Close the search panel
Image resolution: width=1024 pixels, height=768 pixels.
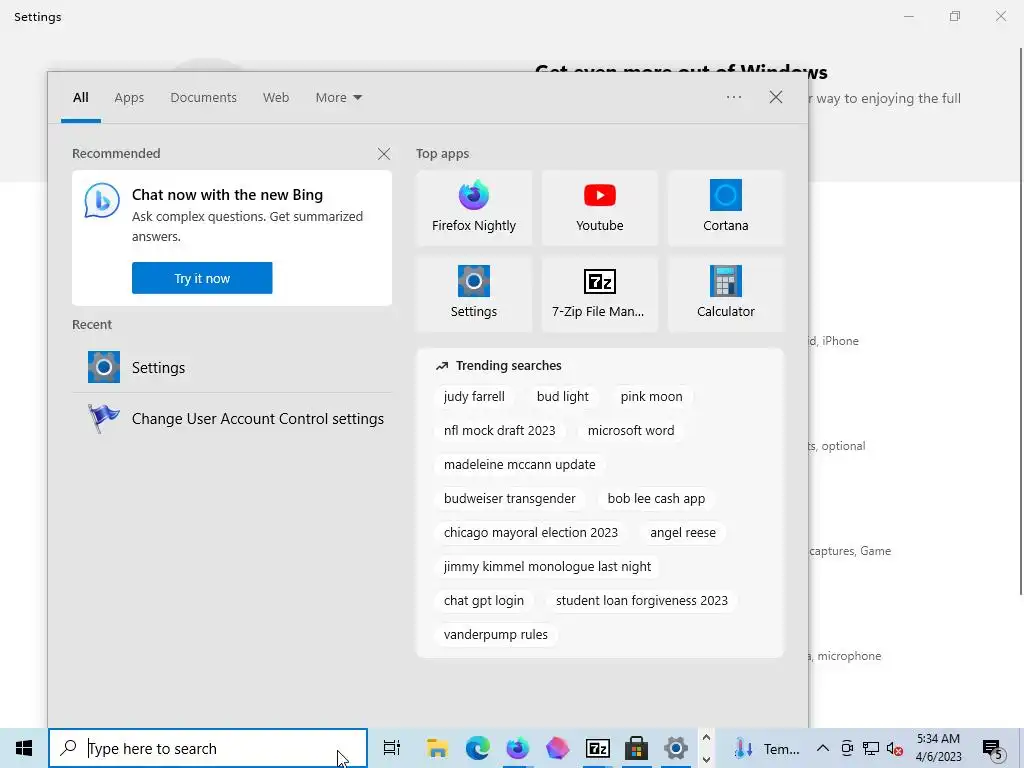[776, 97]
